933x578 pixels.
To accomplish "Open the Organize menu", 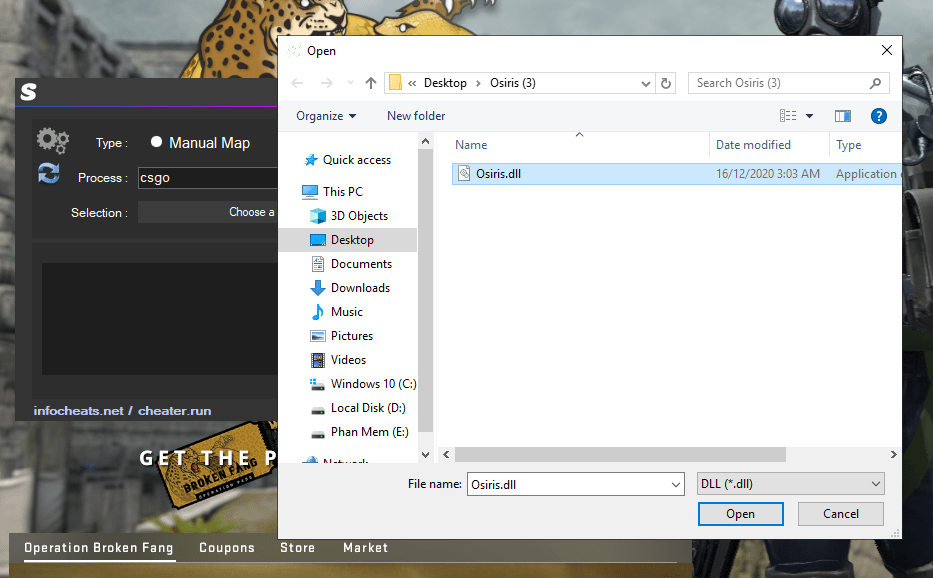I will (x=326, y=115).
